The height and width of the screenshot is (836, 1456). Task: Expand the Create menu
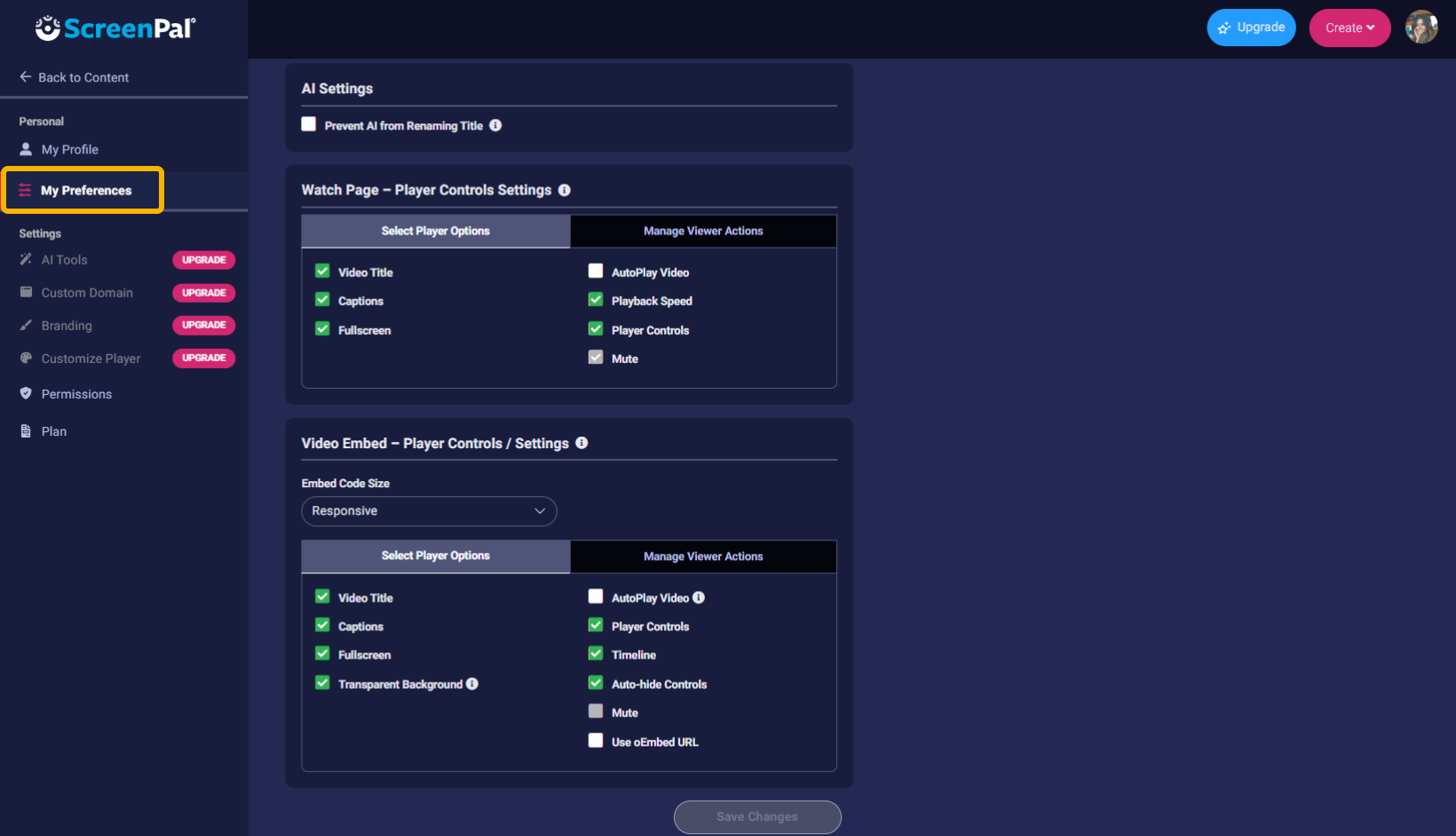(1349, 28)
